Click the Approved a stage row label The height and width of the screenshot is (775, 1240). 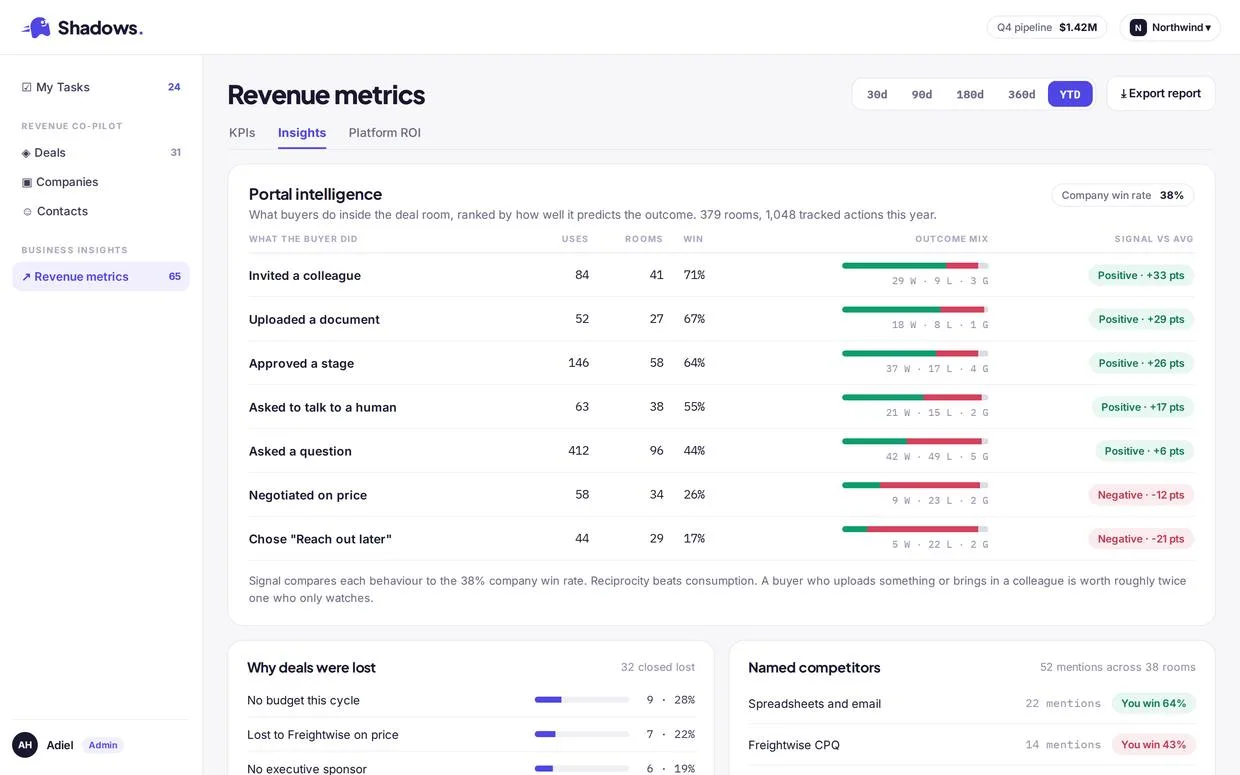click(301, 364)
